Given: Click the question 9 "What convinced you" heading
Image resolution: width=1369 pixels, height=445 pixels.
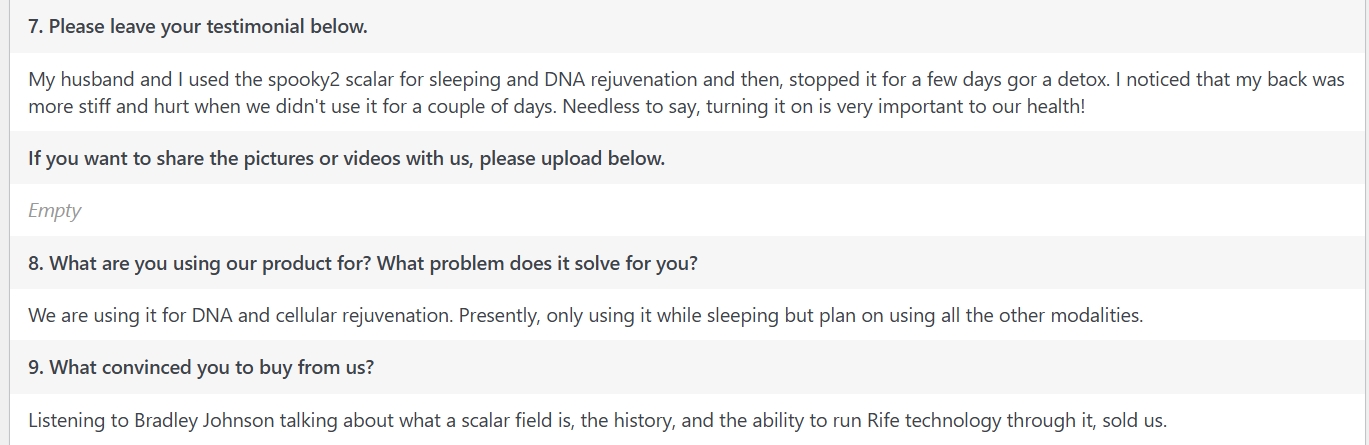Looking at the screenshot, I should pos(201,368).
